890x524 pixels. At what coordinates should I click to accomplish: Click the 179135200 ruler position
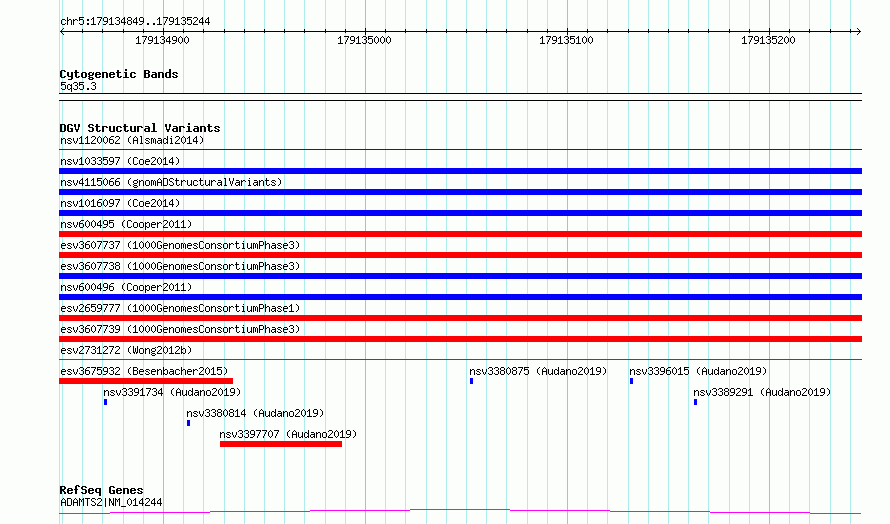coord(768,40)
